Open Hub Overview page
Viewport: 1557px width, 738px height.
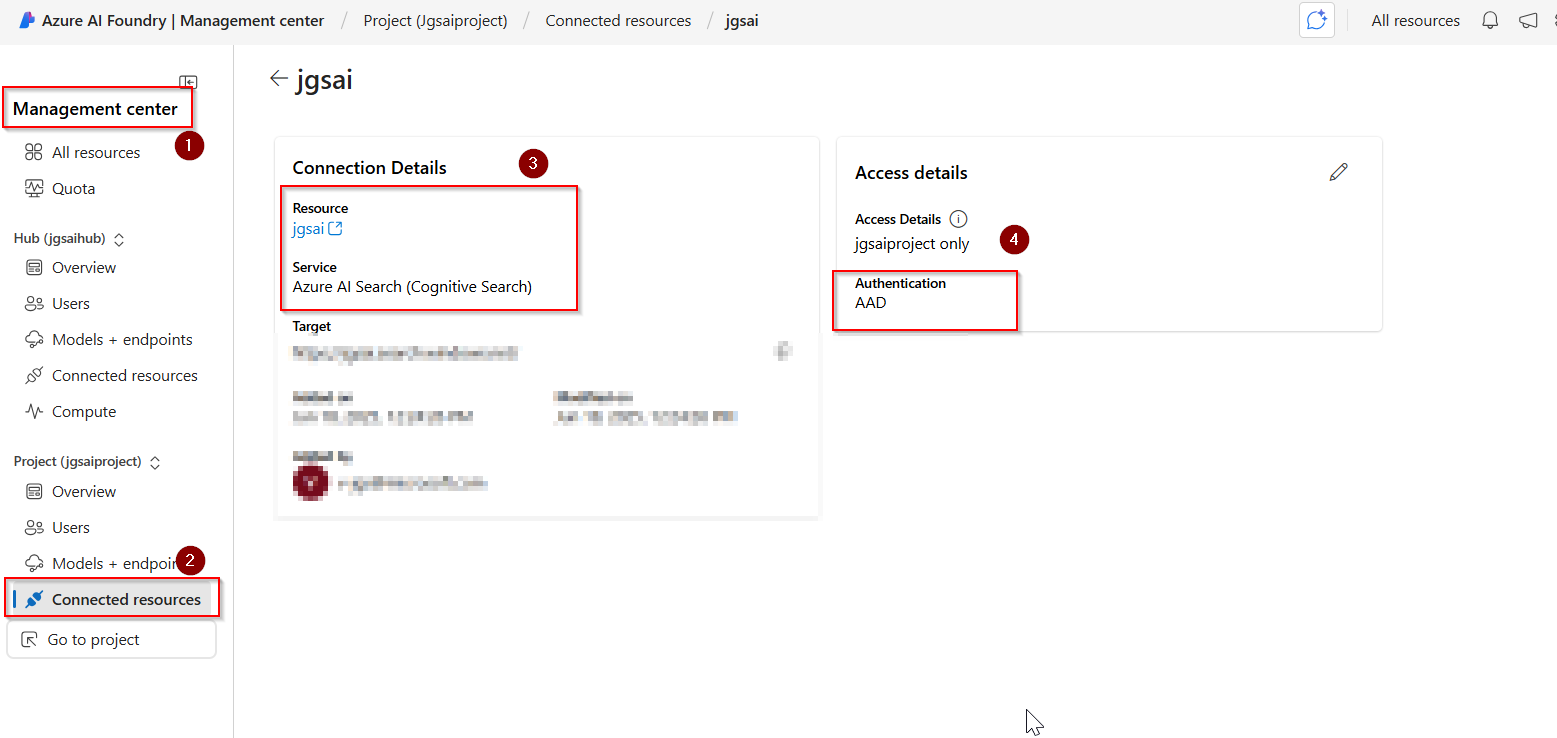[x=84, y=267]
